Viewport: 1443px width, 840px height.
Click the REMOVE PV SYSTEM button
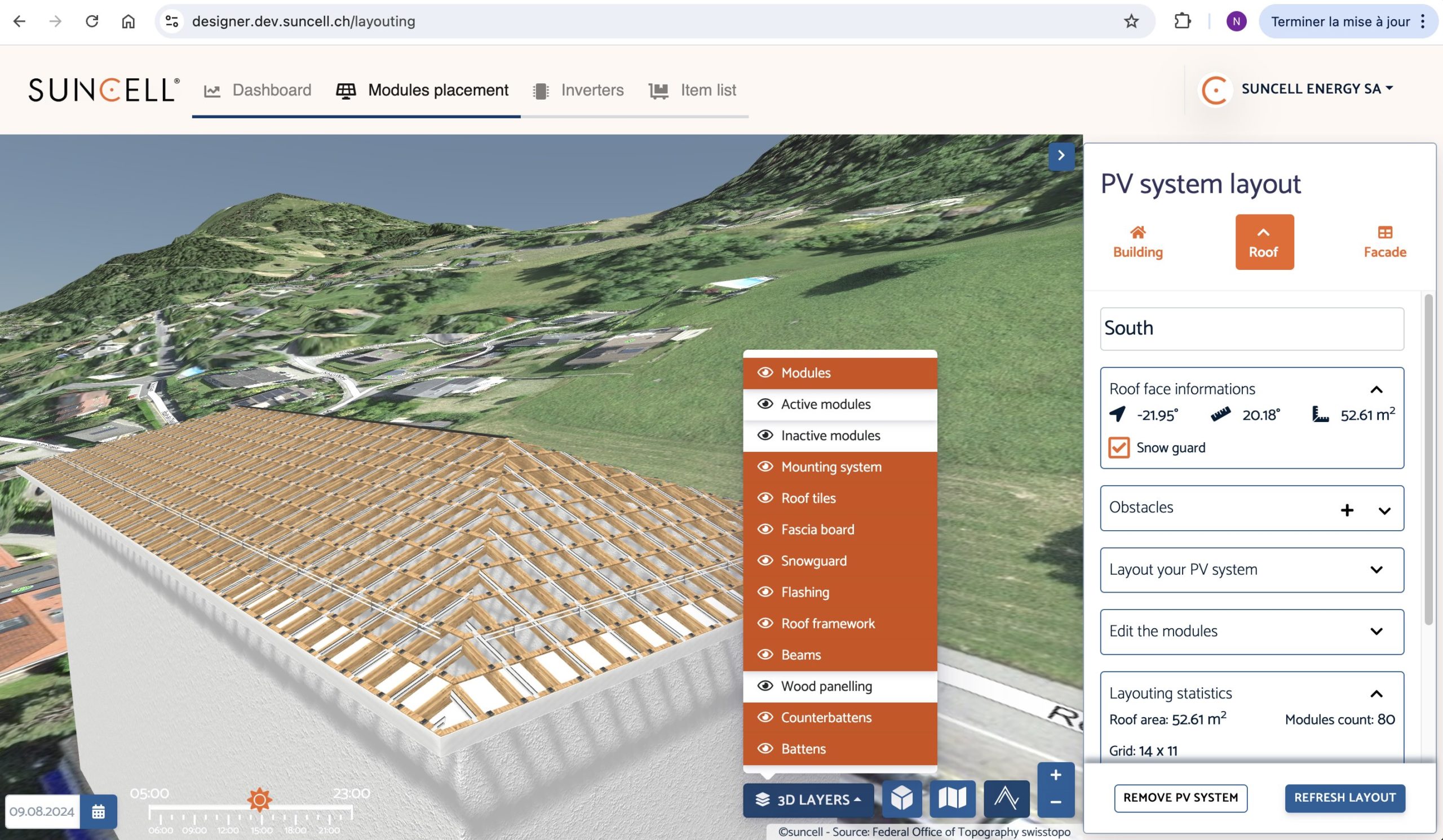click(x=1180, y=797)
